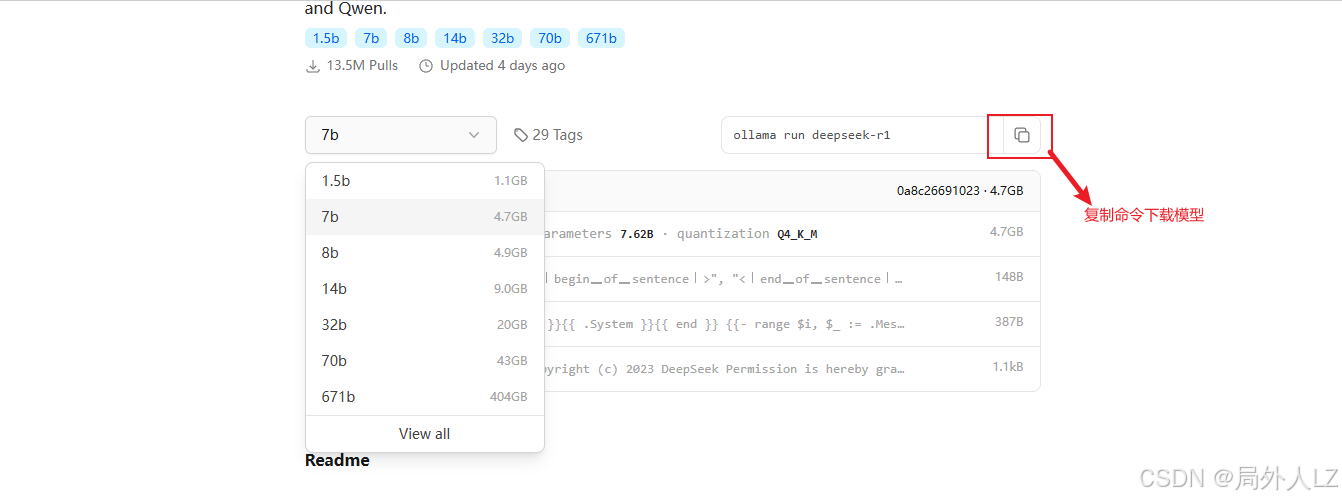1342x500 pixels.
Task: Copy the ollama run command
Action: click(x=1021, y=135)
